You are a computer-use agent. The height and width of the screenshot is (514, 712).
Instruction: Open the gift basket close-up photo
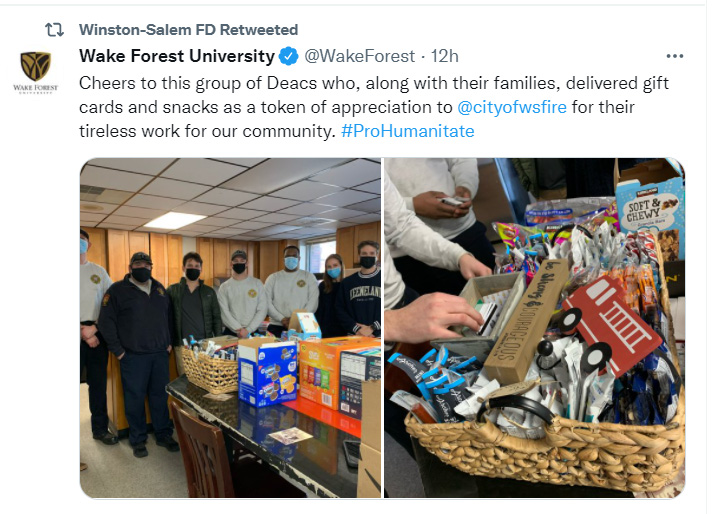(534, 328)
